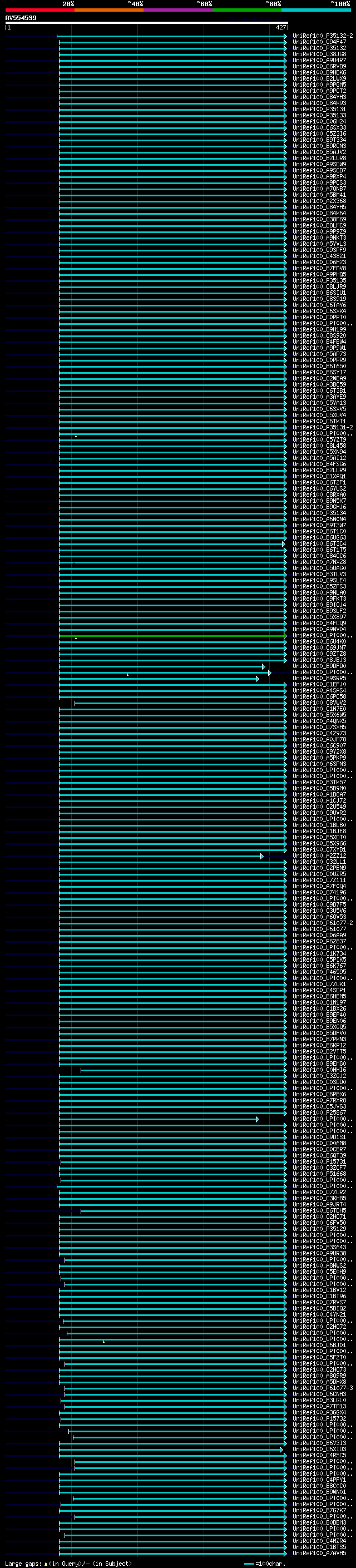
Task: Click the red 20% identity legend segment
Action: 39,10
